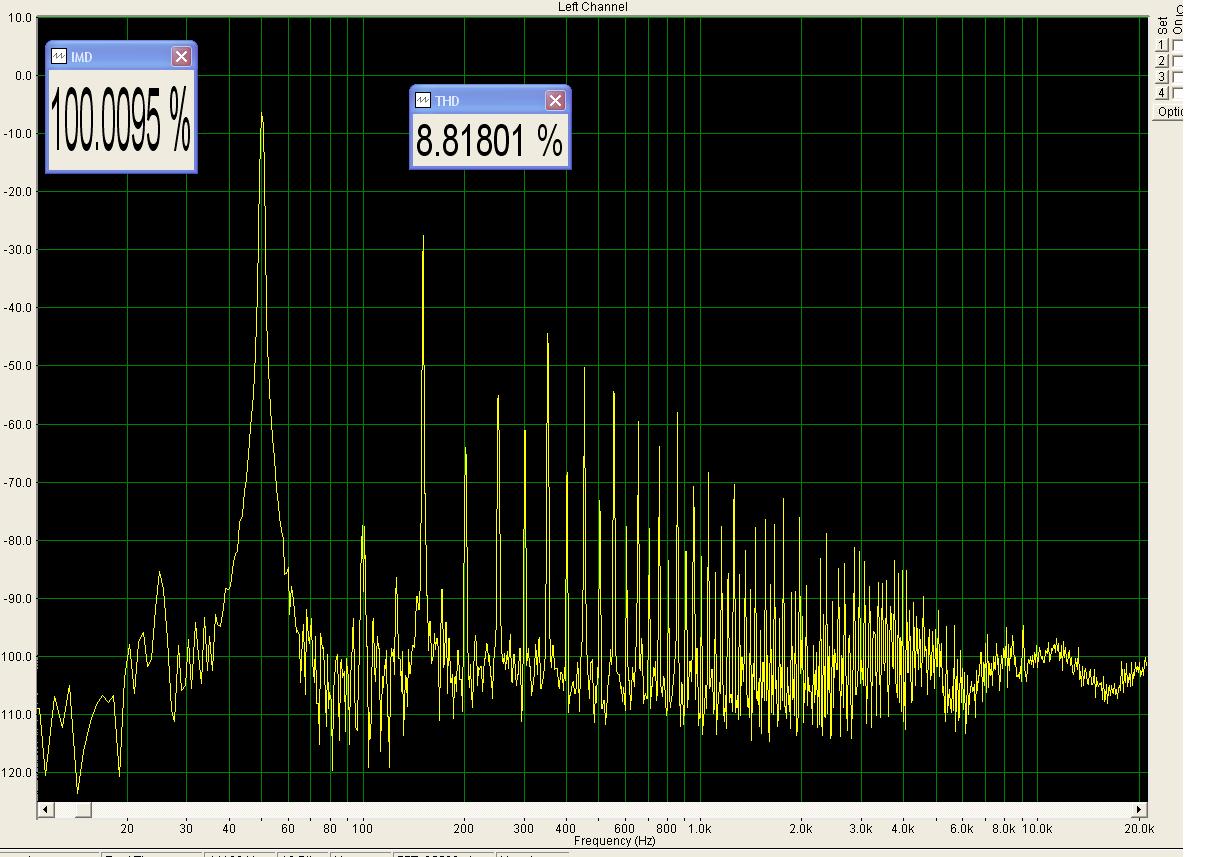1218x857 pixels.
Task: Click the Set 2 button
Action: 1162,61
